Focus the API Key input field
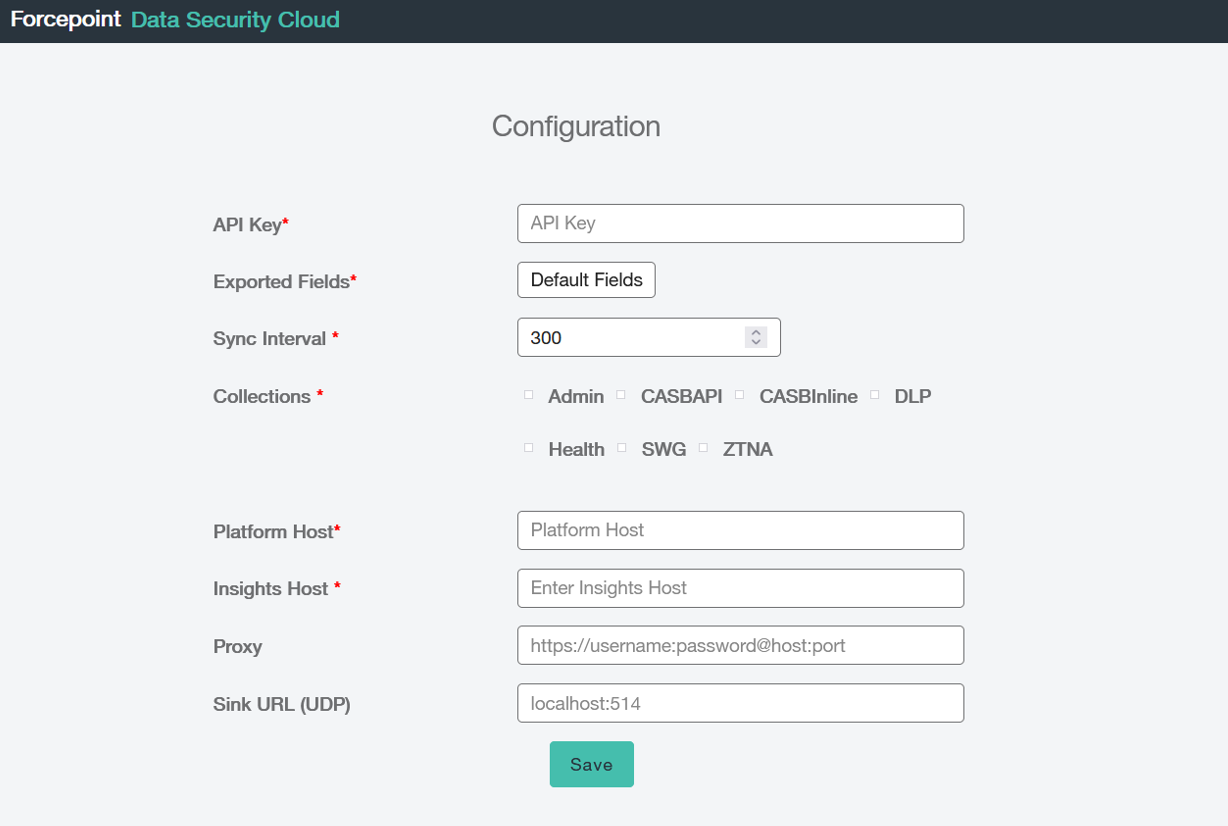The width and height of the screenshot is (1228, 826). pyautogui.click(x=740, y=223)
